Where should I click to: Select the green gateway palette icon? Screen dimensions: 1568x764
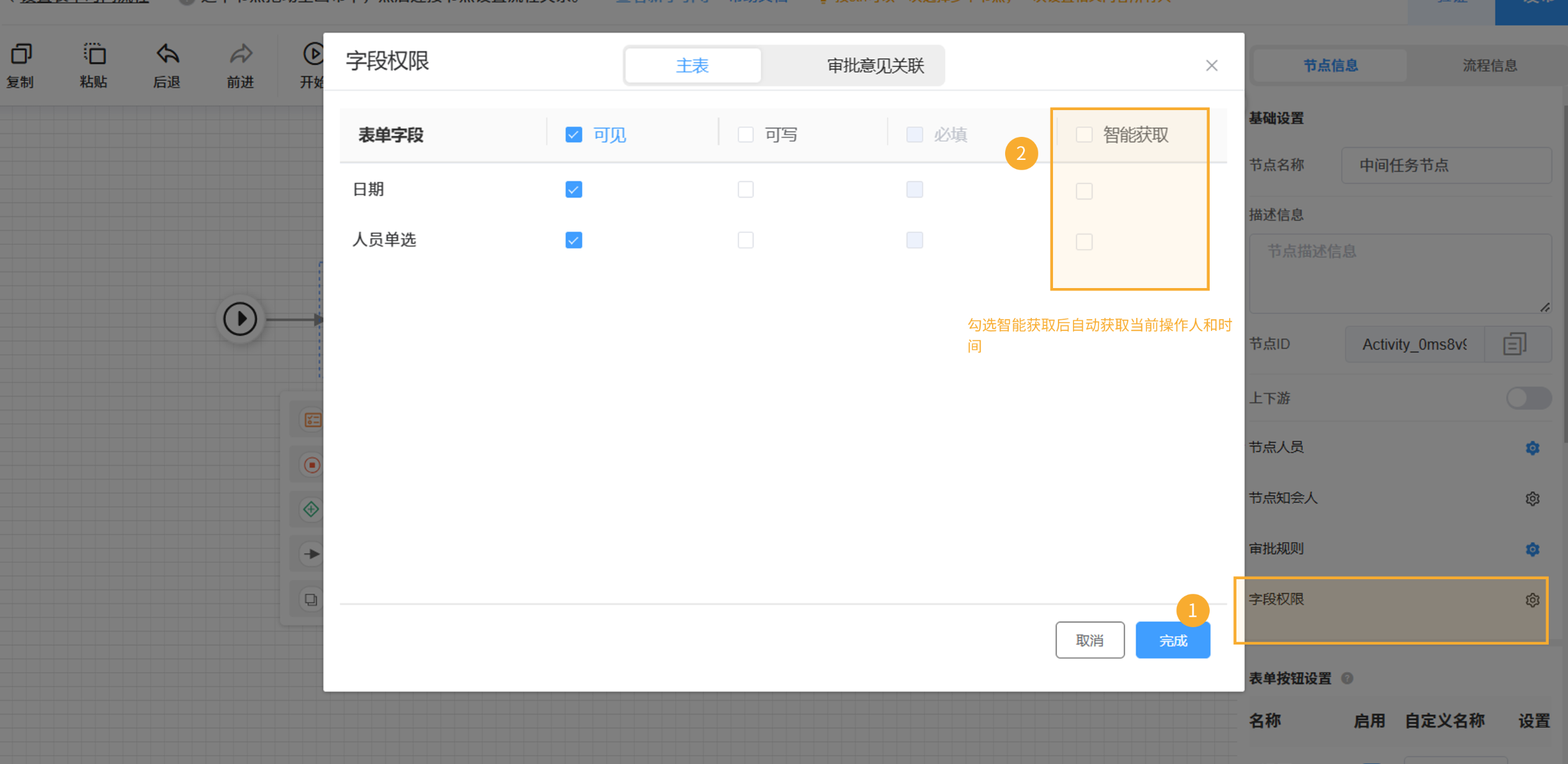[x=311, y=510]
